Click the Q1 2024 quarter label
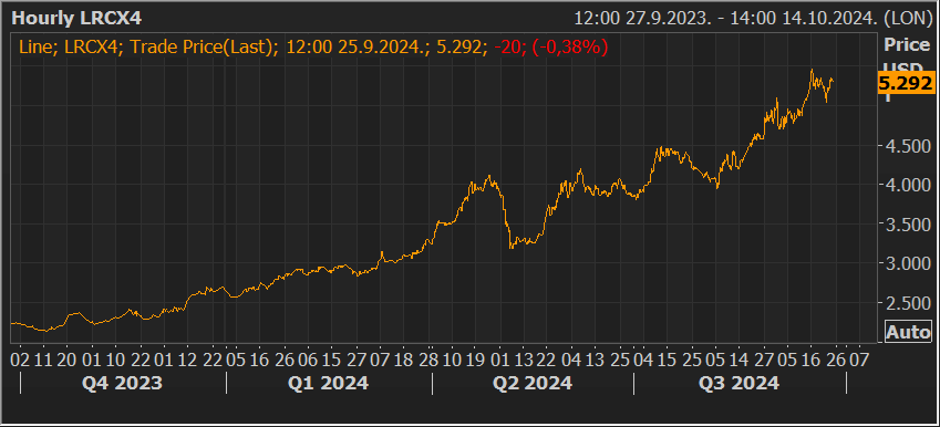 (x=328, y=383)
